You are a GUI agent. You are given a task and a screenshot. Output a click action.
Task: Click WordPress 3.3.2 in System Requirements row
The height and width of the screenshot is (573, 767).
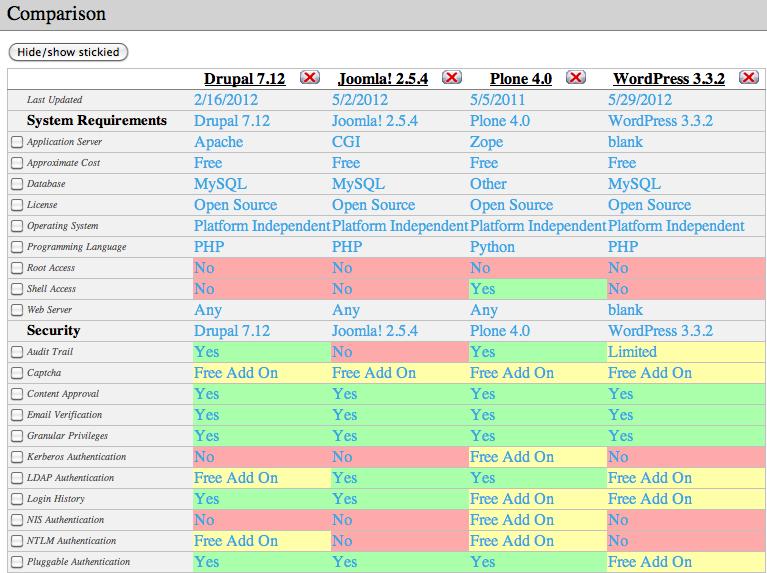[660, 121]
